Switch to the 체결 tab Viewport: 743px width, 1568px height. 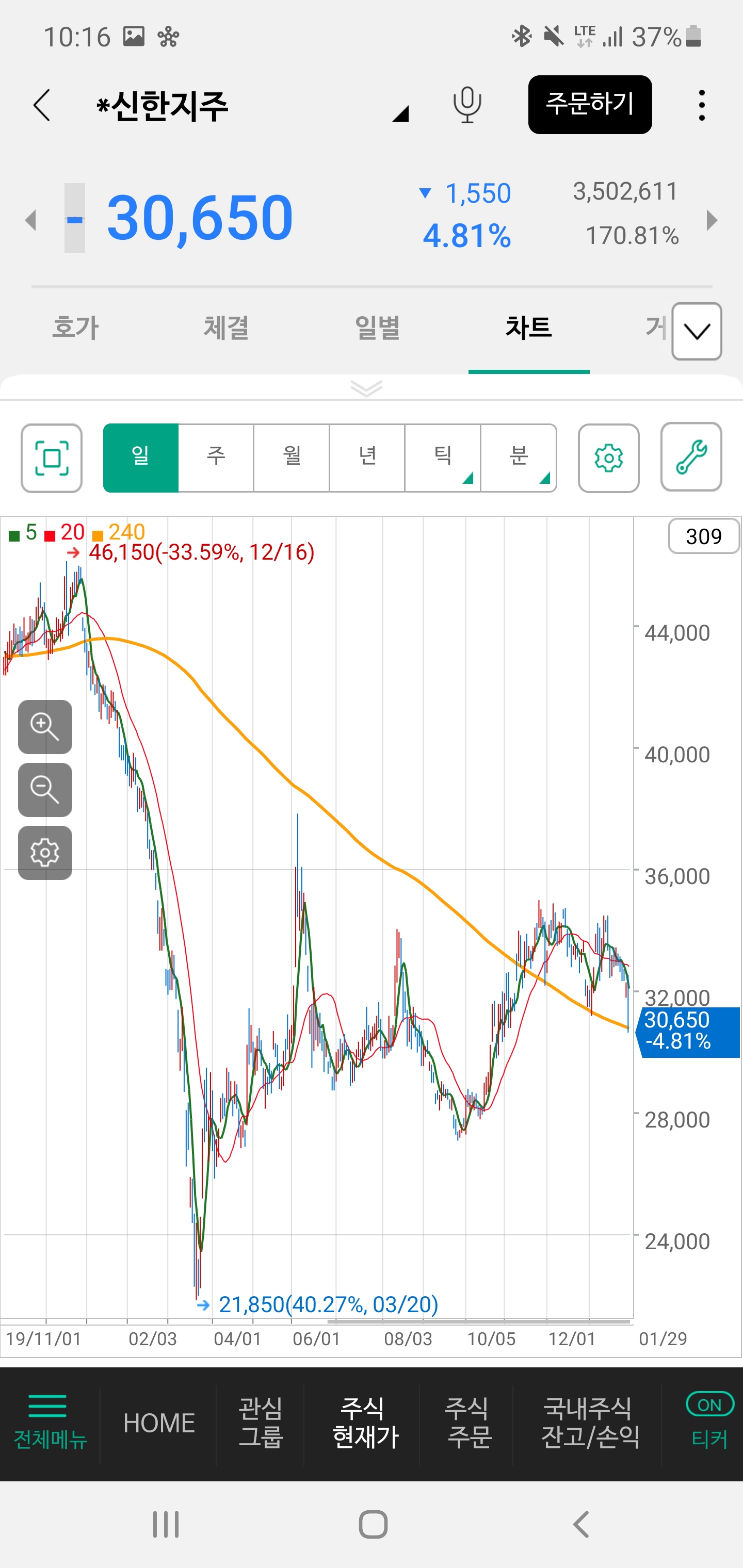pos(226,328)
